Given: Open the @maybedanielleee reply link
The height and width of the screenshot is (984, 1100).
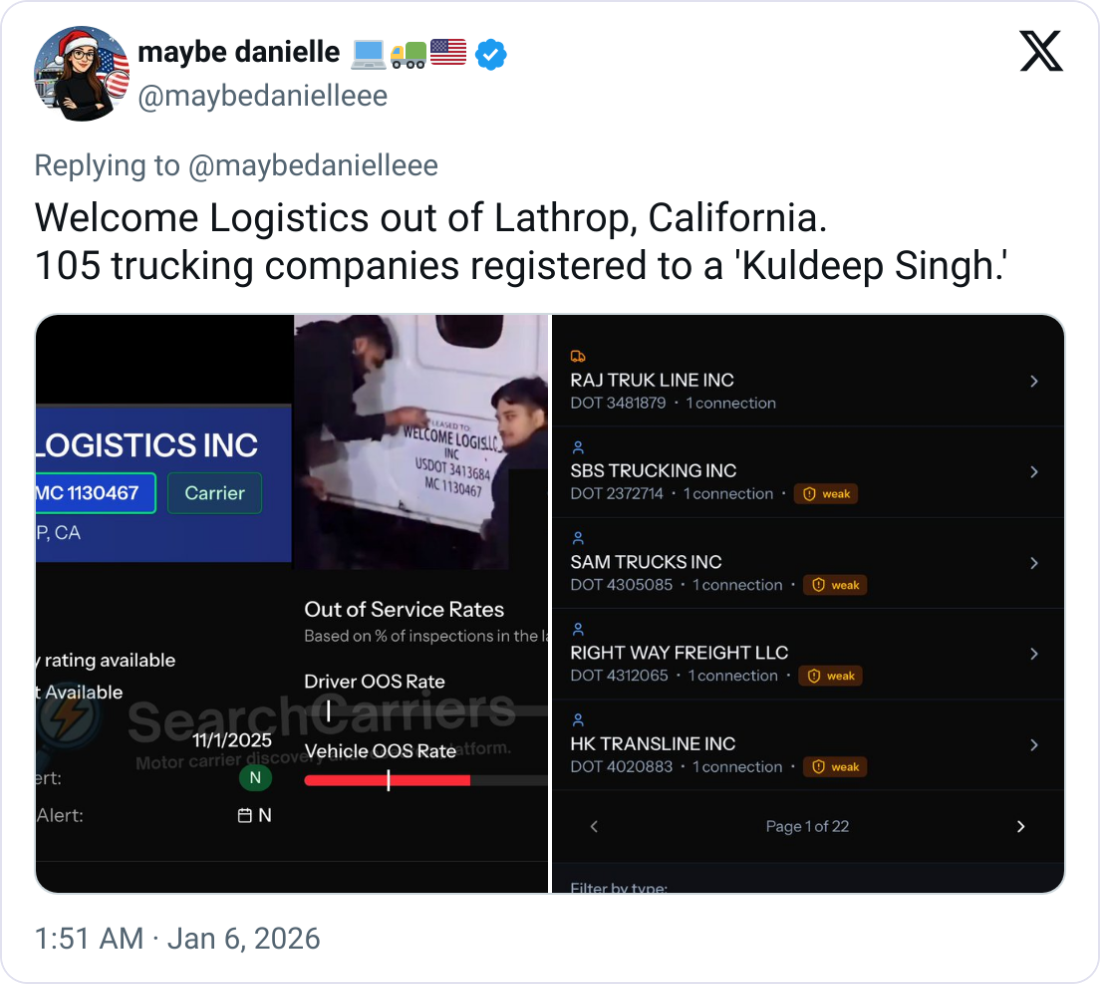Looking at the screenshot, I should 313,165.
